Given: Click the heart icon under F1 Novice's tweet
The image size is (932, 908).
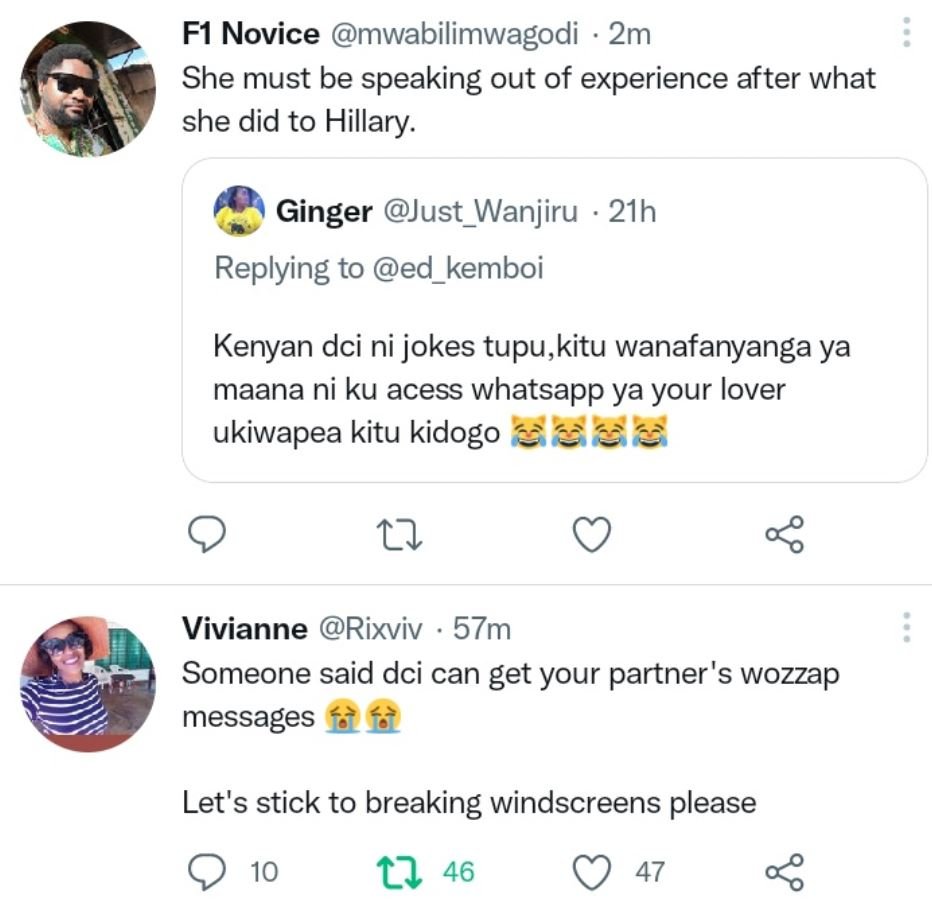Looking at the screenshot, I should point(592,535).
